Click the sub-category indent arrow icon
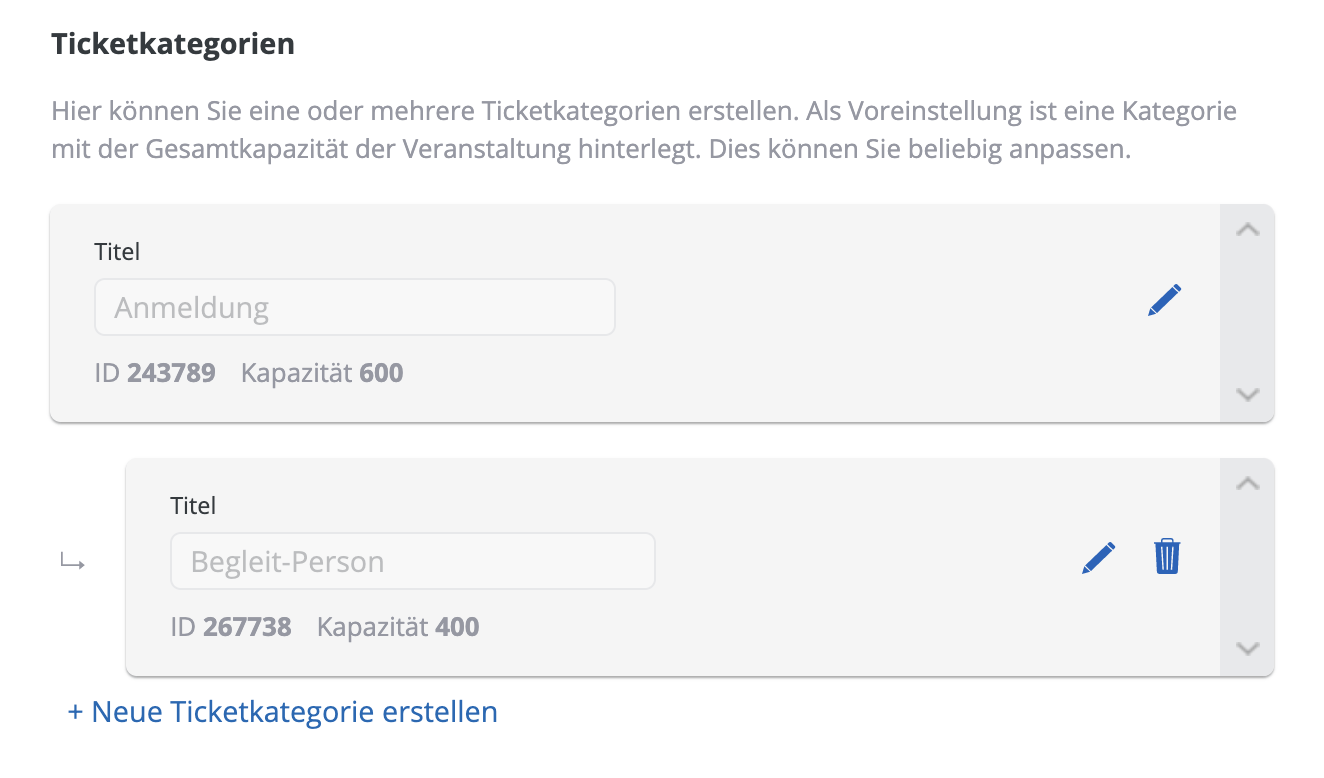The width and height of the screenshot is (1324, 778). click(x=72, y=563)
